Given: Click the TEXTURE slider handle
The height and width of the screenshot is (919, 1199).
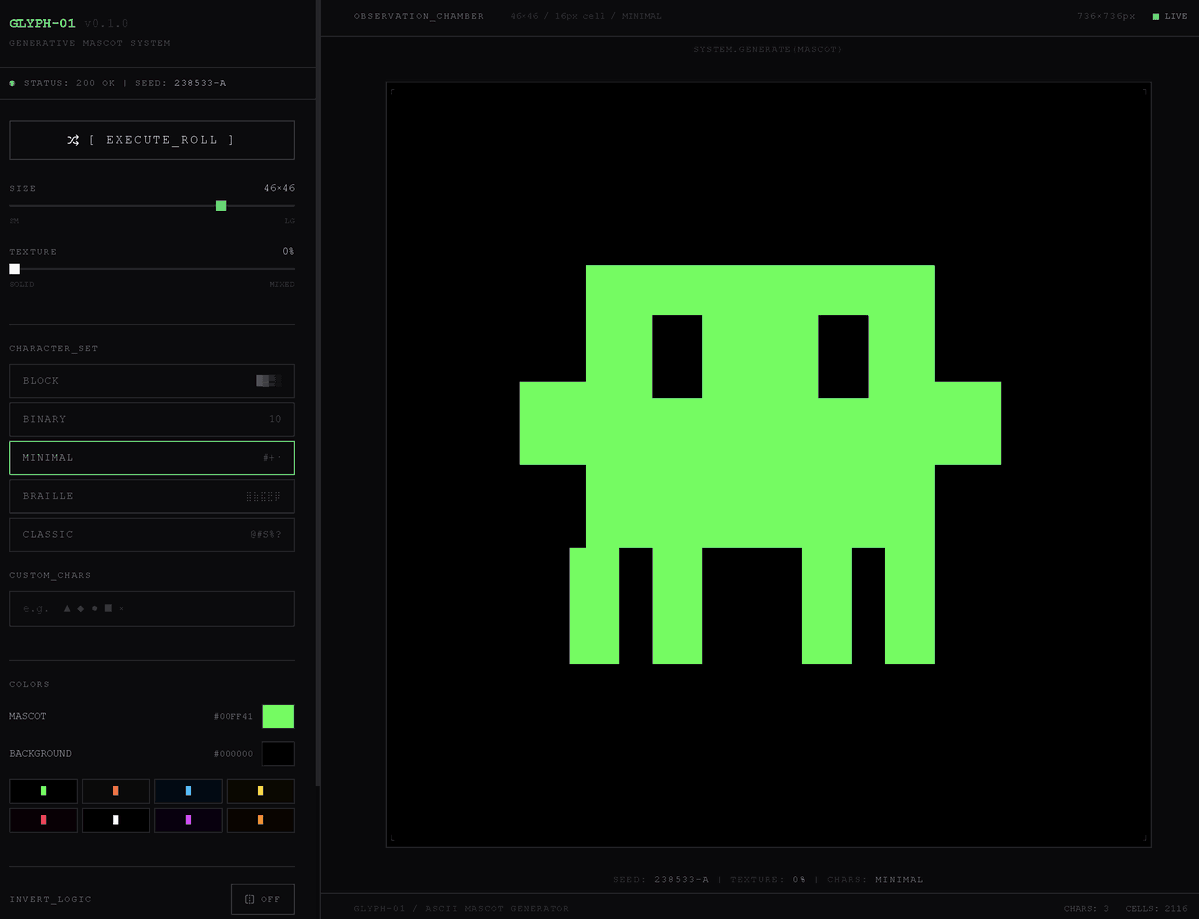Looking at the screenshot, I should pyautogui.click(x=15, y=269).
